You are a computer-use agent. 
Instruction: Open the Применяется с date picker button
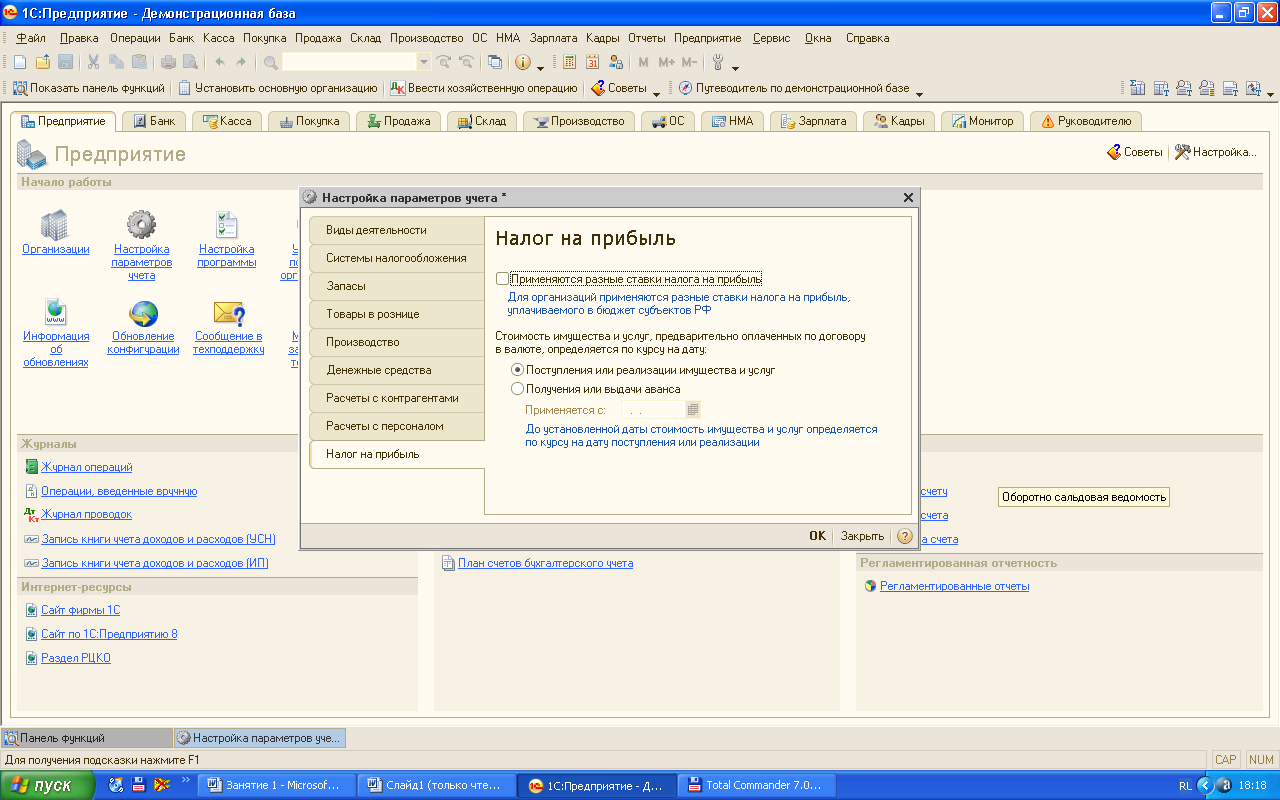693,410
